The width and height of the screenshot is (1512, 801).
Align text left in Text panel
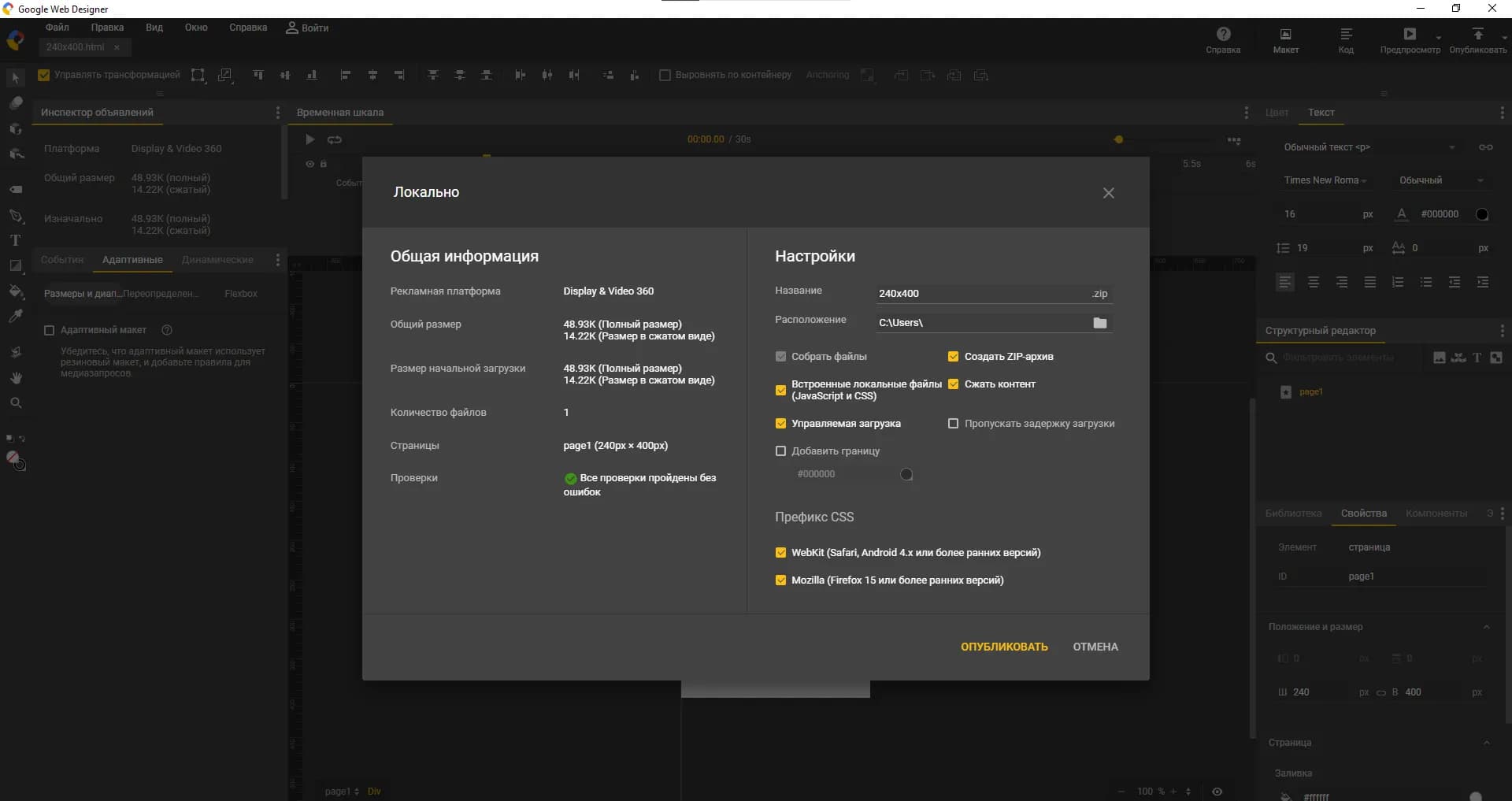click(1284, 282)
